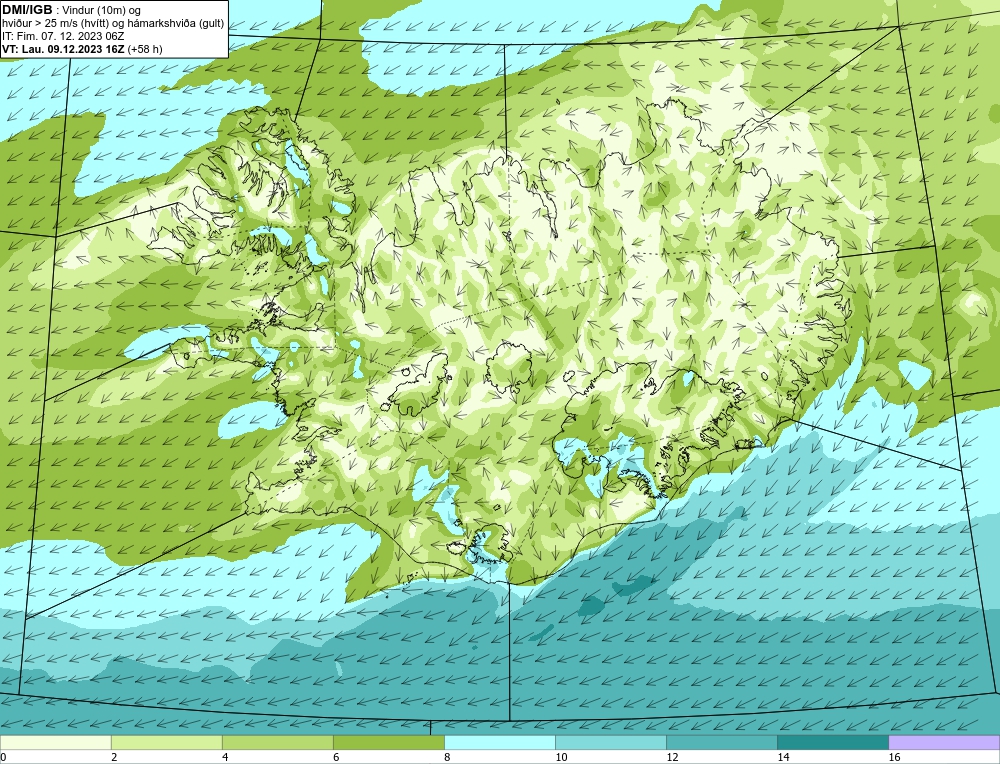Click the legend value 4
Image resolution: width=1000 pixels, height=764 pixels.
225,757
